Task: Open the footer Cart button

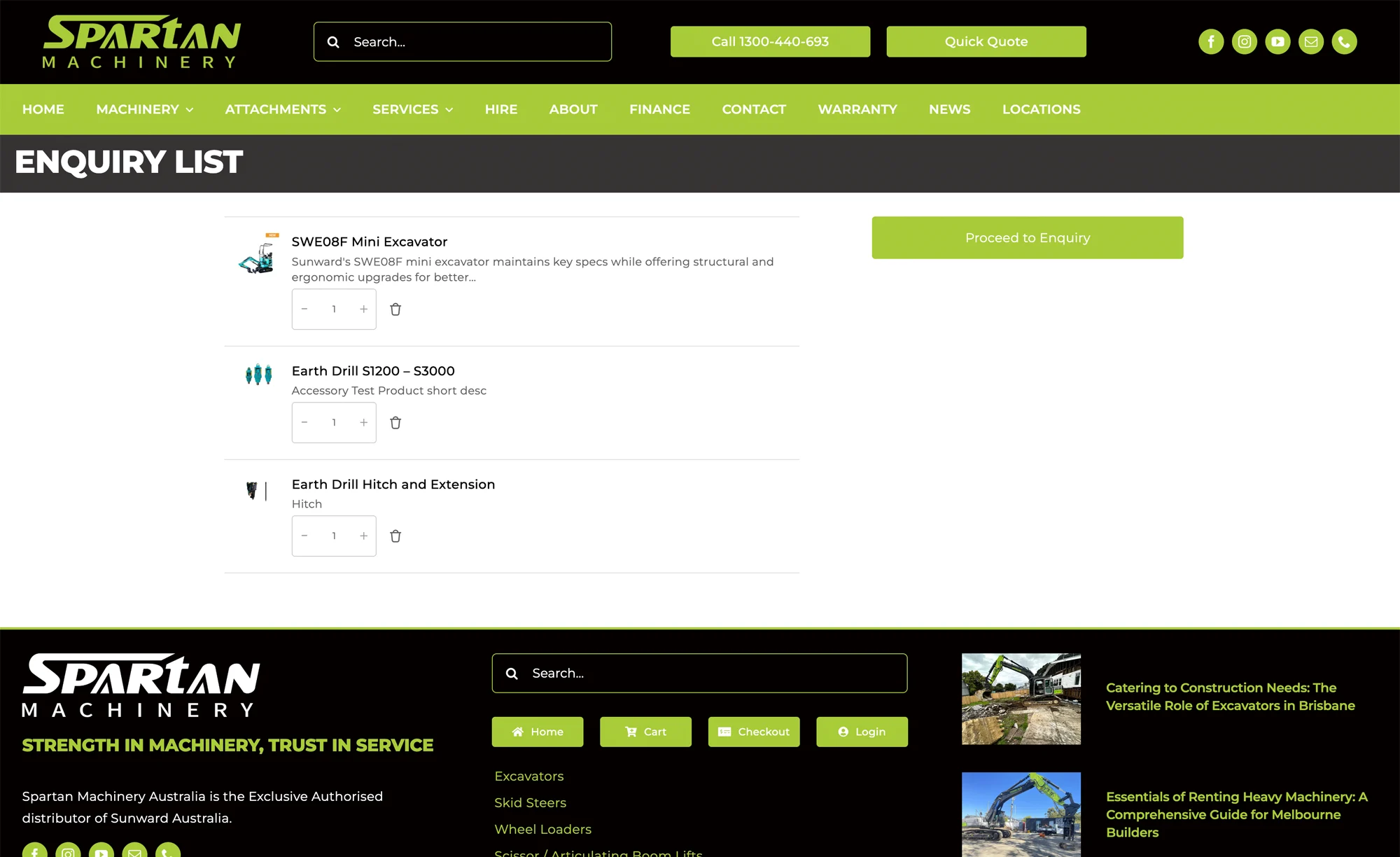Action: (x=645, y=732)
